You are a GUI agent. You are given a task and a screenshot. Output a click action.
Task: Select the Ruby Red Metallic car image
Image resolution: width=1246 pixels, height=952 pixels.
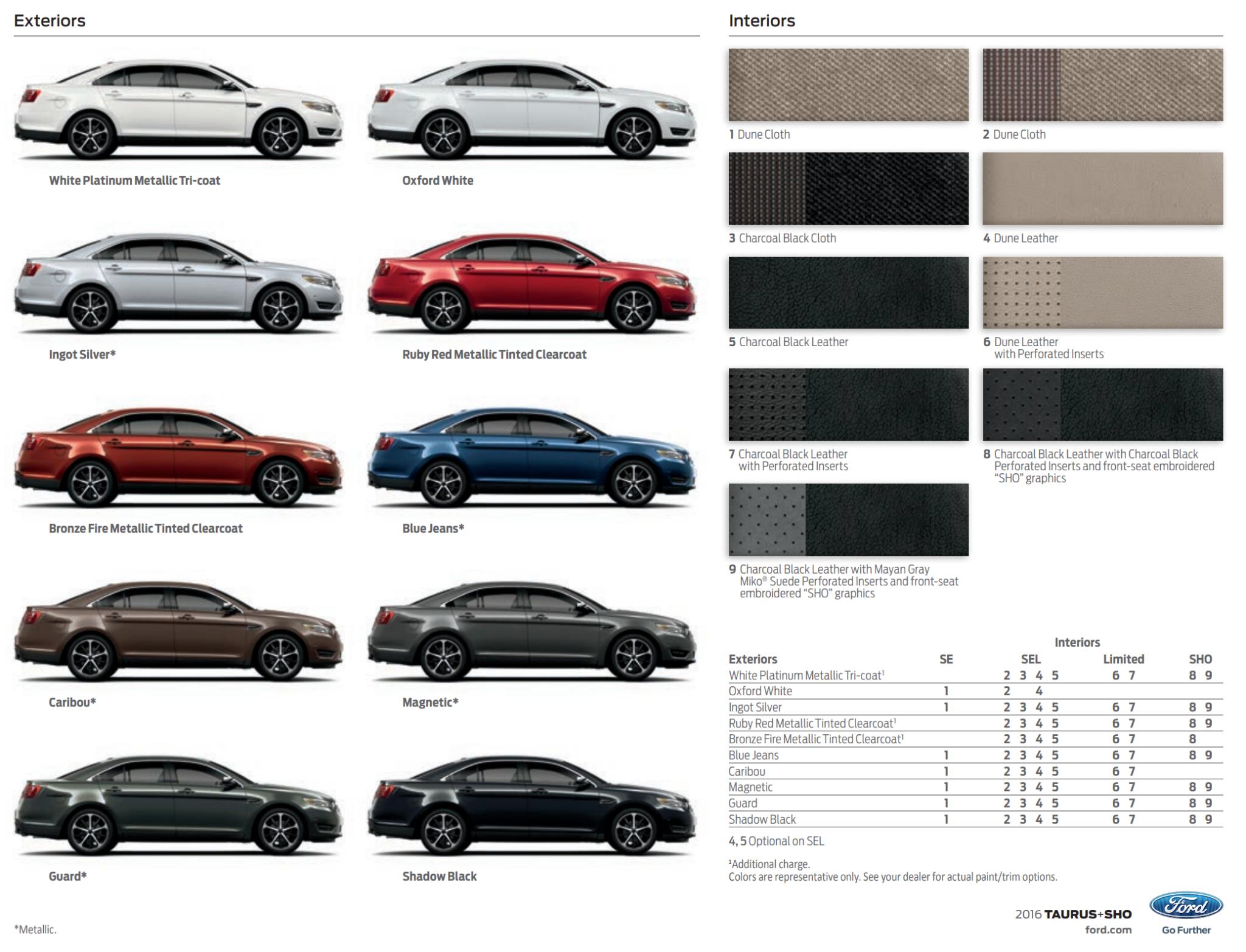532,283
